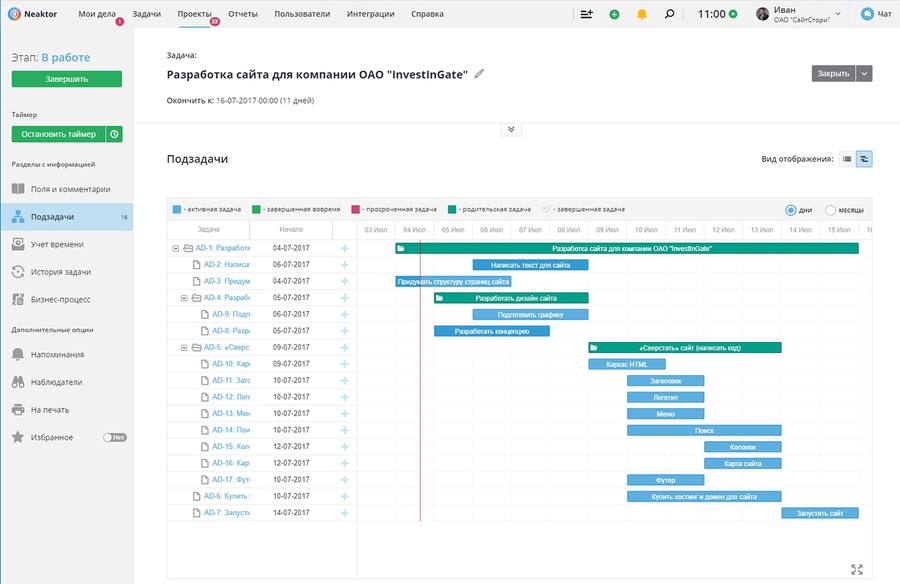Image resolution: width=900 pixels, height=584 pixels.
Task: Click the notifications bell icon
Action: (640, 14)
